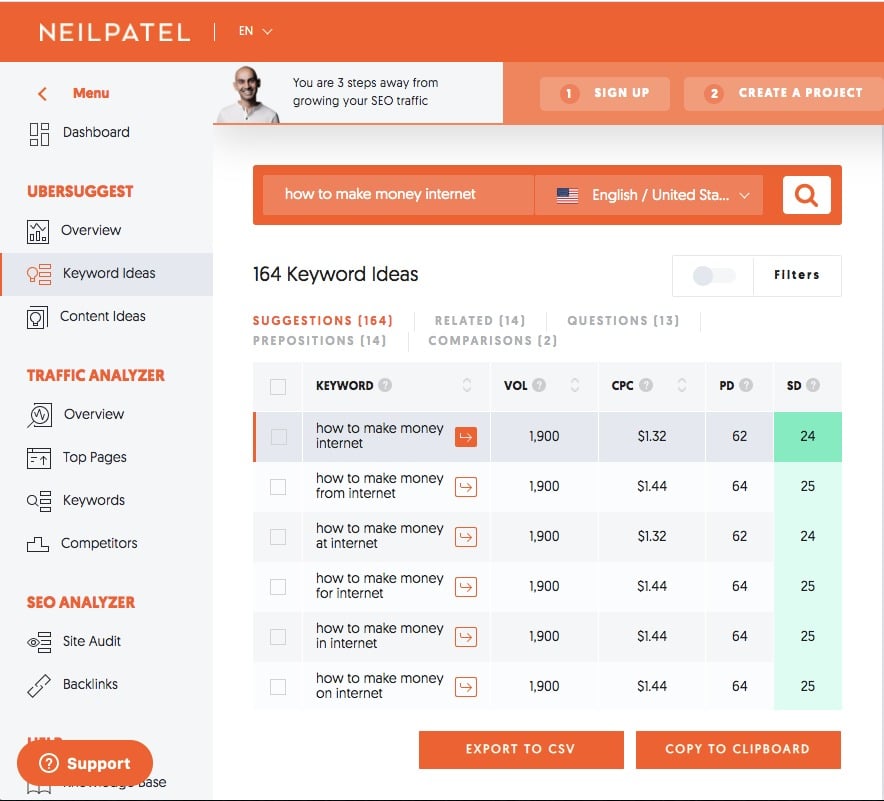Open the English / United States dropdown

(648, 195)
